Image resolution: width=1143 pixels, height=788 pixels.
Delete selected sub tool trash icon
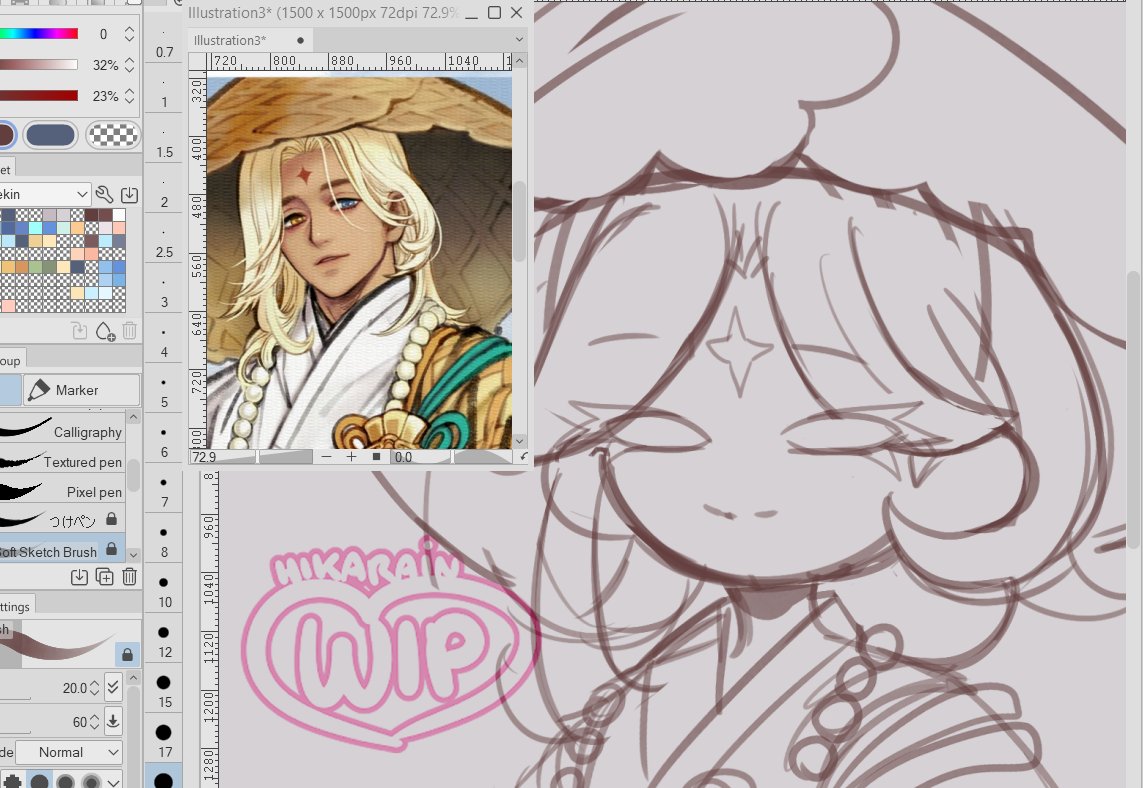(x=130, y=577)
